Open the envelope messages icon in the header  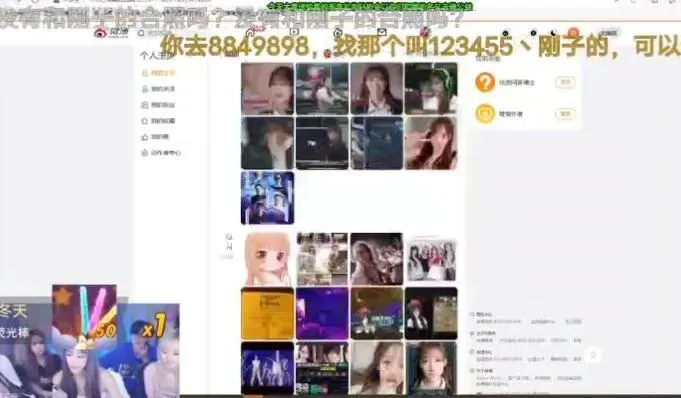pyautogui.click(x=382, y=32)
